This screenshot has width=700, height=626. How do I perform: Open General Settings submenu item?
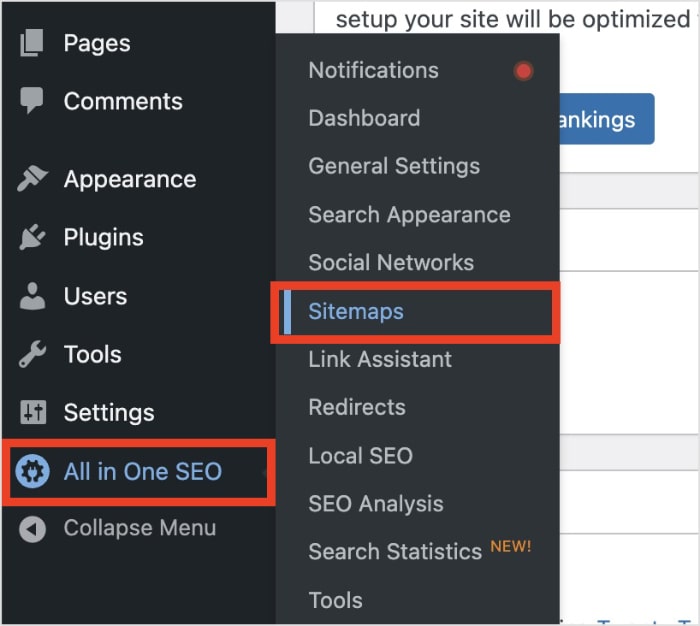pos(394,166)
